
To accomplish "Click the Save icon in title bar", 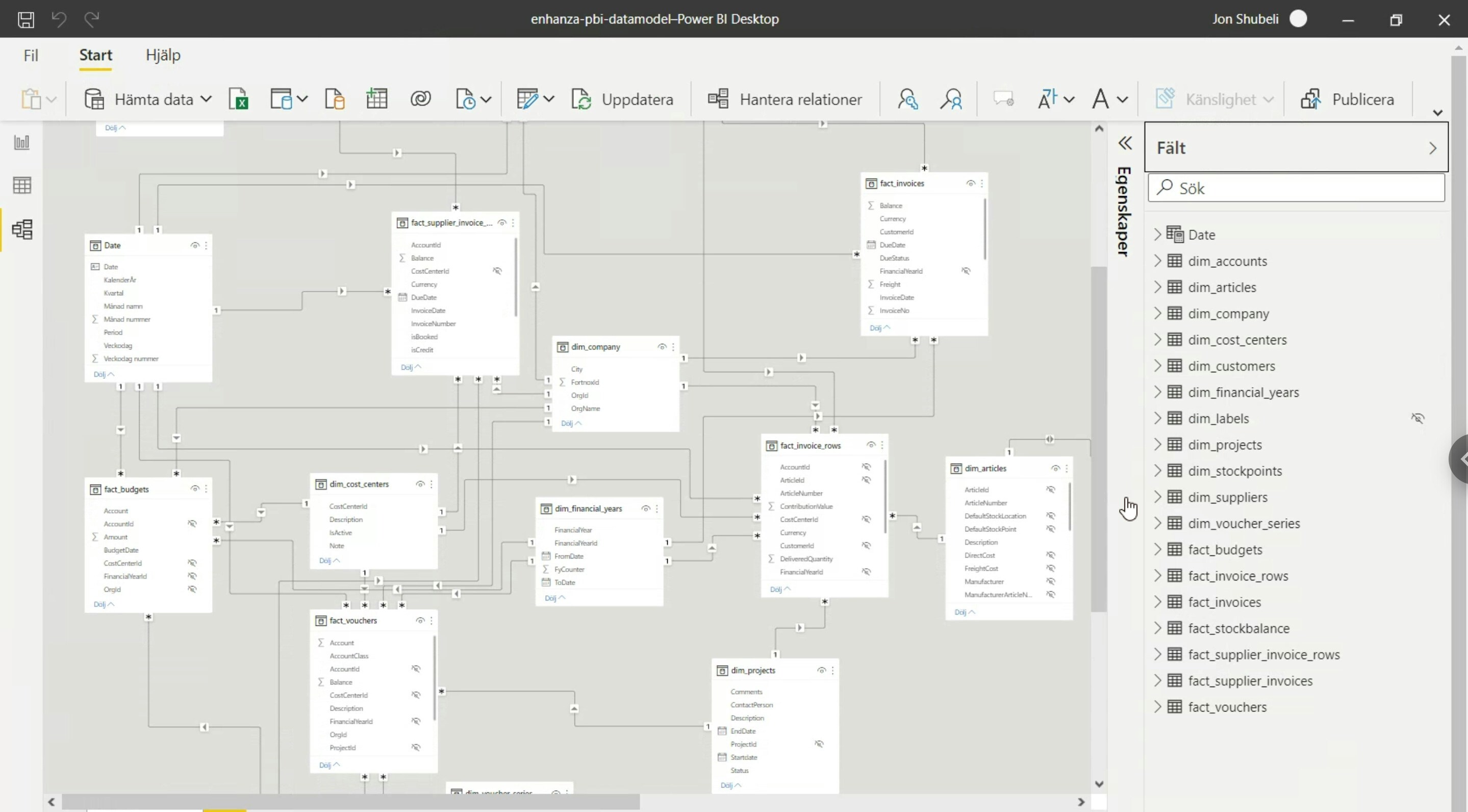I will (25, 19).
